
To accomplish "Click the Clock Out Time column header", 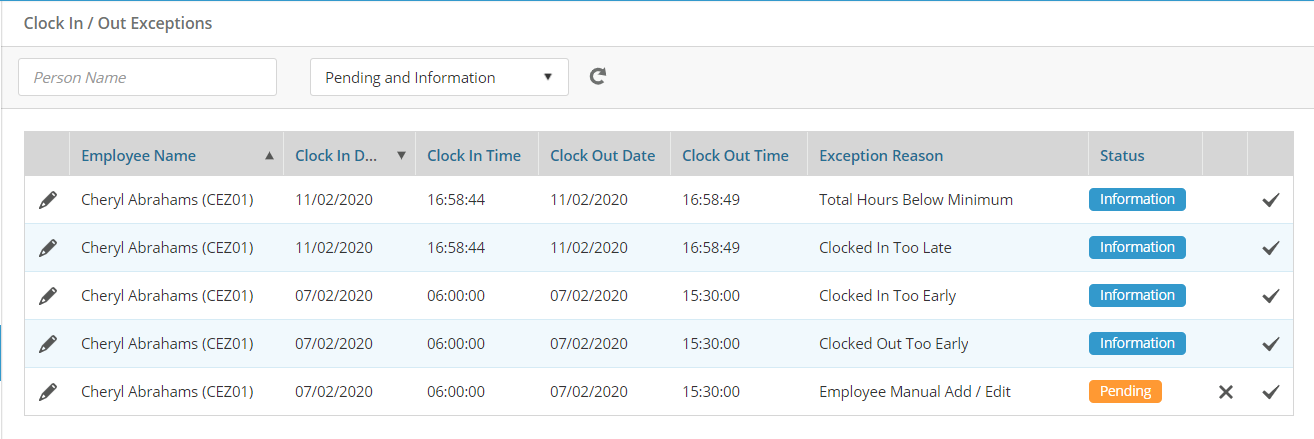I will tap(735, 155).
